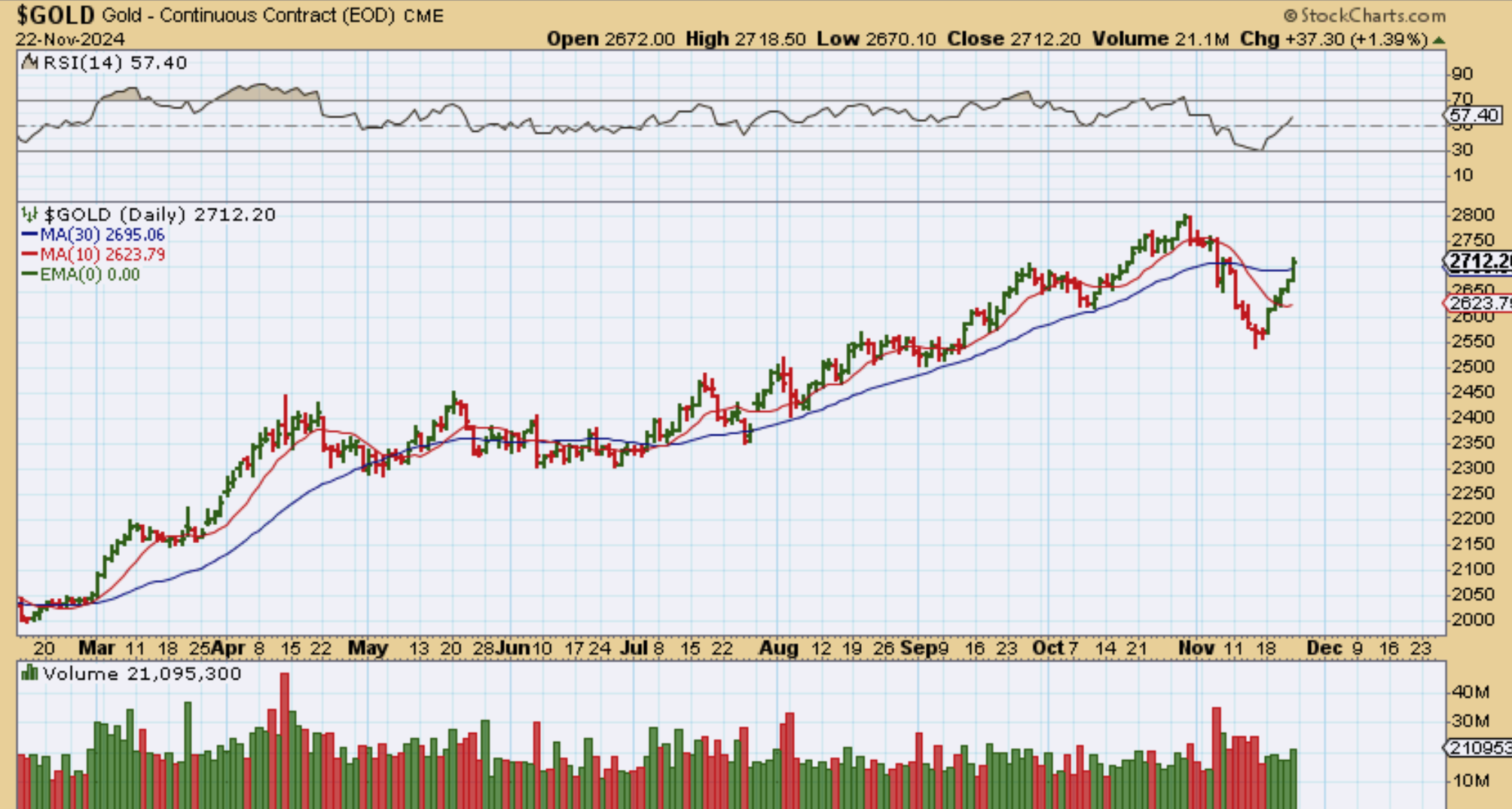Image resolution: width=1512 pixels, height=809 pixels.
Task: Click the 90 level on the RSI axis
Action: [1462, 74]
